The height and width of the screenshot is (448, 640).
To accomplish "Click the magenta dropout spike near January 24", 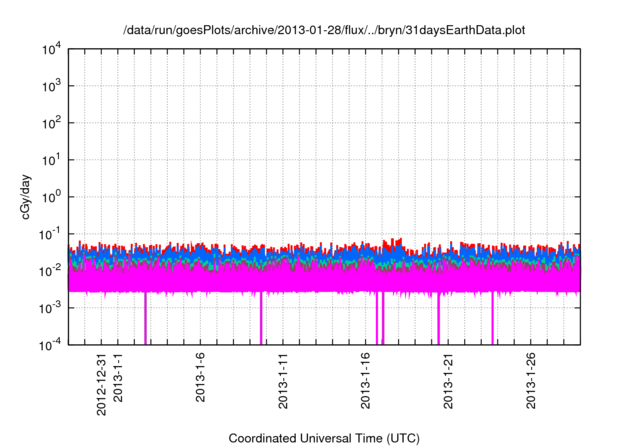I will [493, 318].
